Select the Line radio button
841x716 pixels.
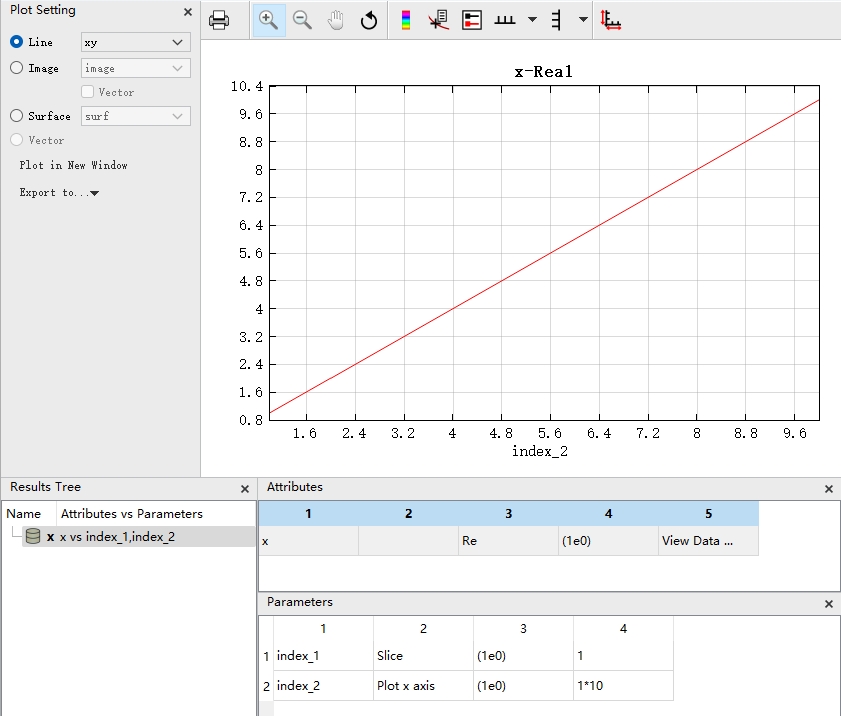click(x=17, y=42)
